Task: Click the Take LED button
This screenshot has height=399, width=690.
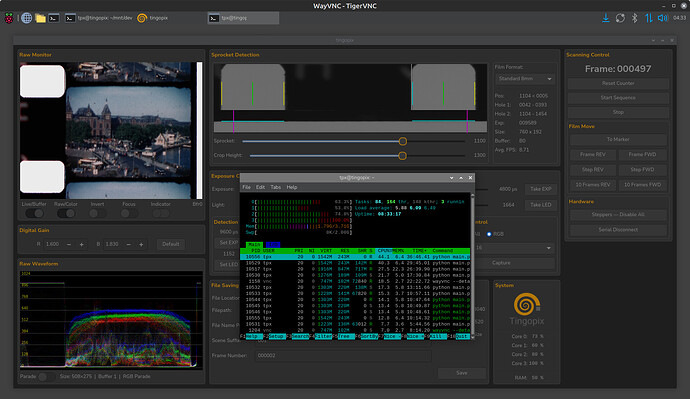Action: (541, 205)
